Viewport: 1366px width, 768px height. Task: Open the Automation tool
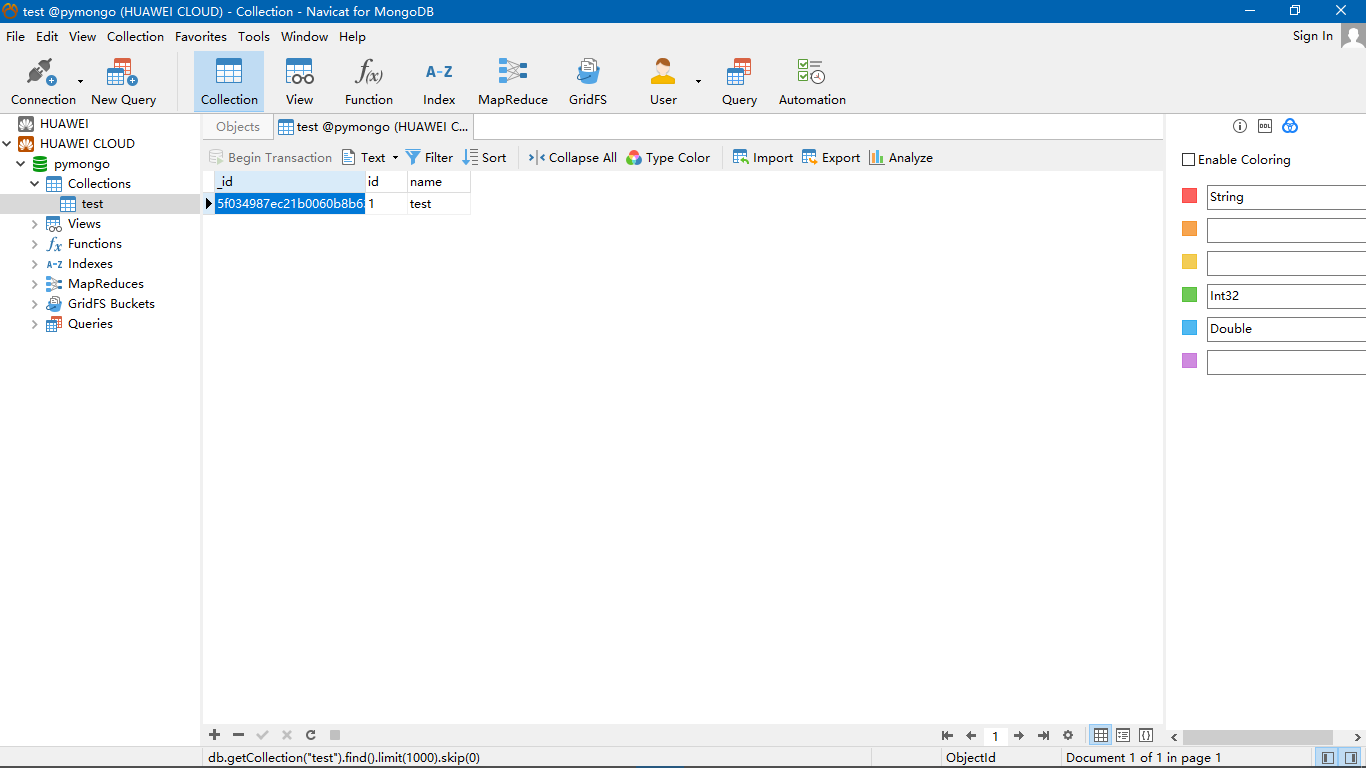click(812, 81)
